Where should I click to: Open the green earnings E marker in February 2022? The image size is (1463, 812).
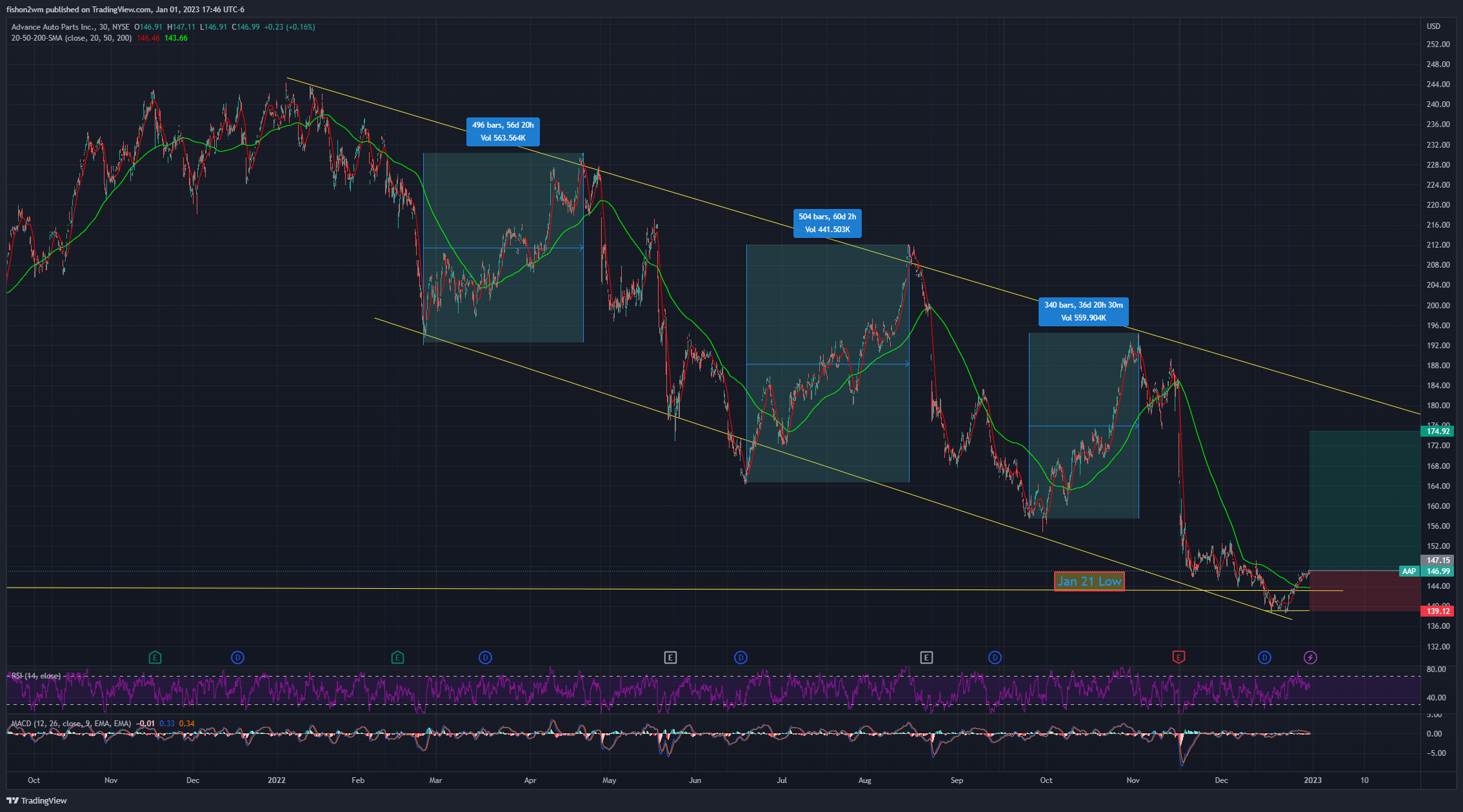pyautogui.click(x=397, y=657)
